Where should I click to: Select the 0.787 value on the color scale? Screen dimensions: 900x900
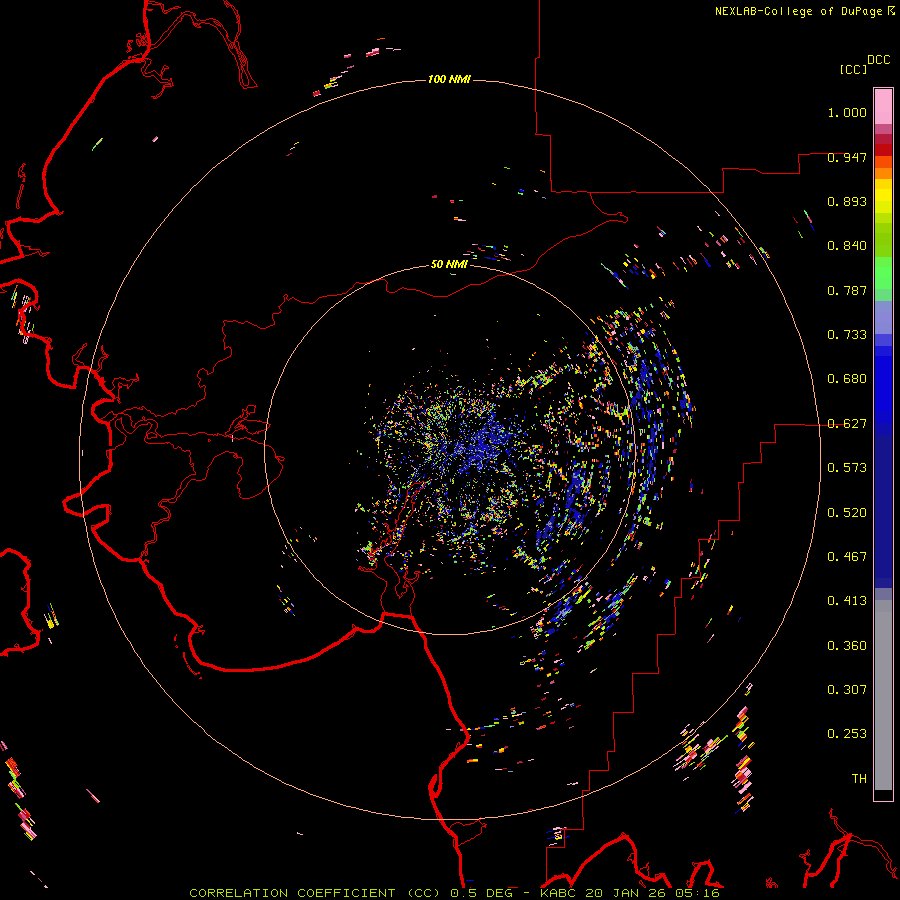[x=847, y=290]
